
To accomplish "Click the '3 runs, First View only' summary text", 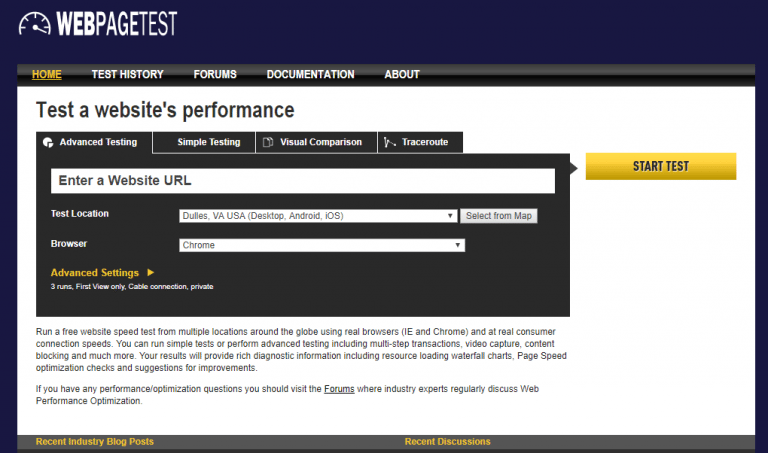I will 132,286.
